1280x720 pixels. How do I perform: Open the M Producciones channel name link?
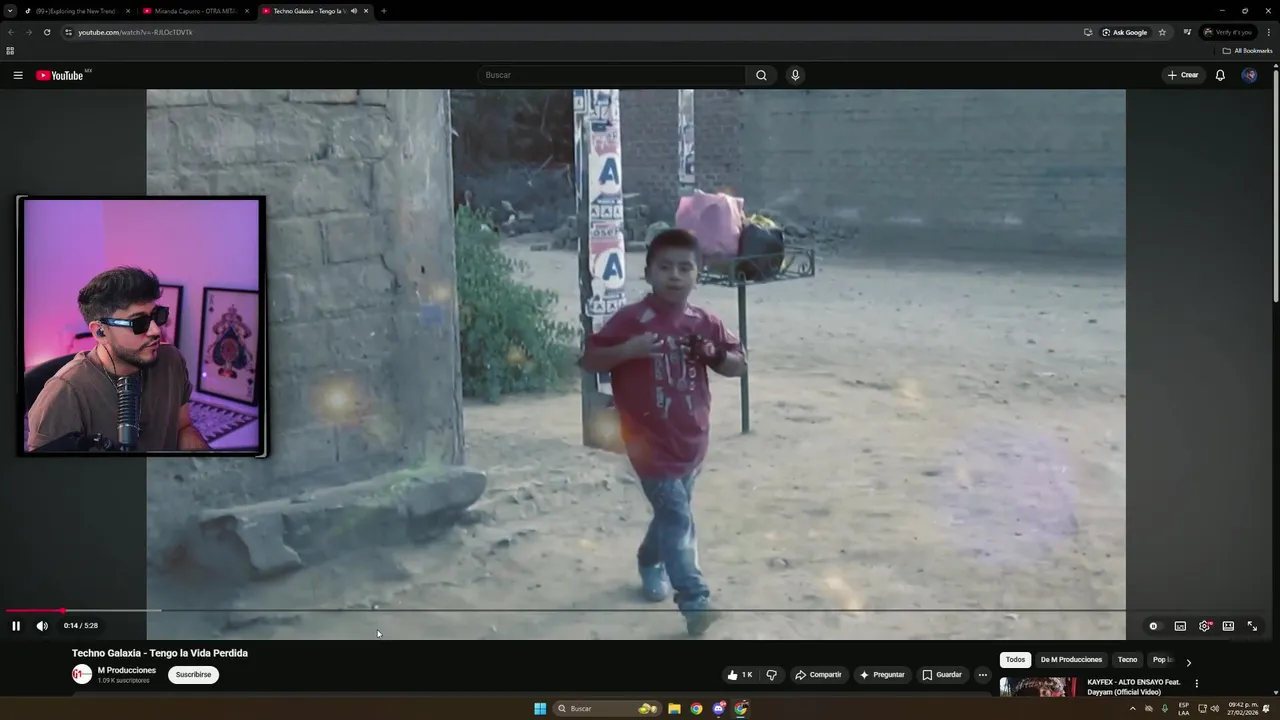127,670
